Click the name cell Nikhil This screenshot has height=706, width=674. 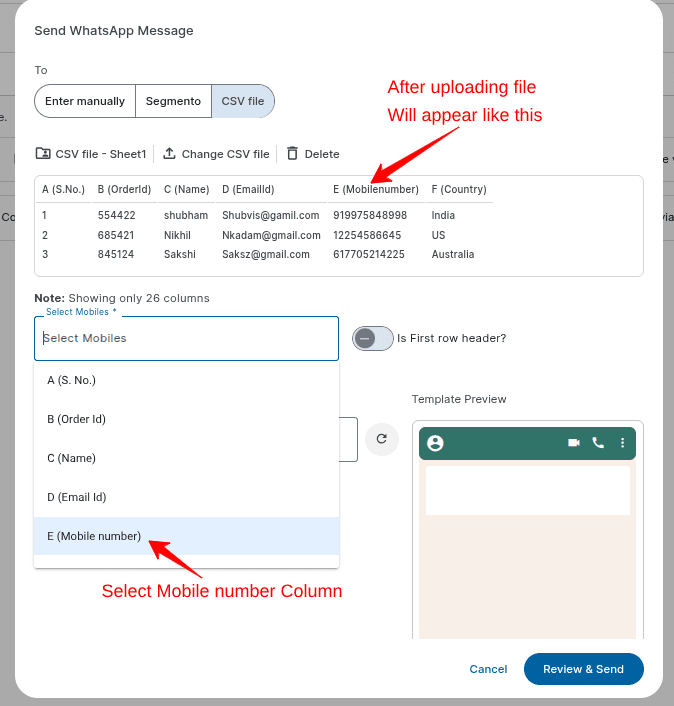pyautogui.click(x=177, y=235)
